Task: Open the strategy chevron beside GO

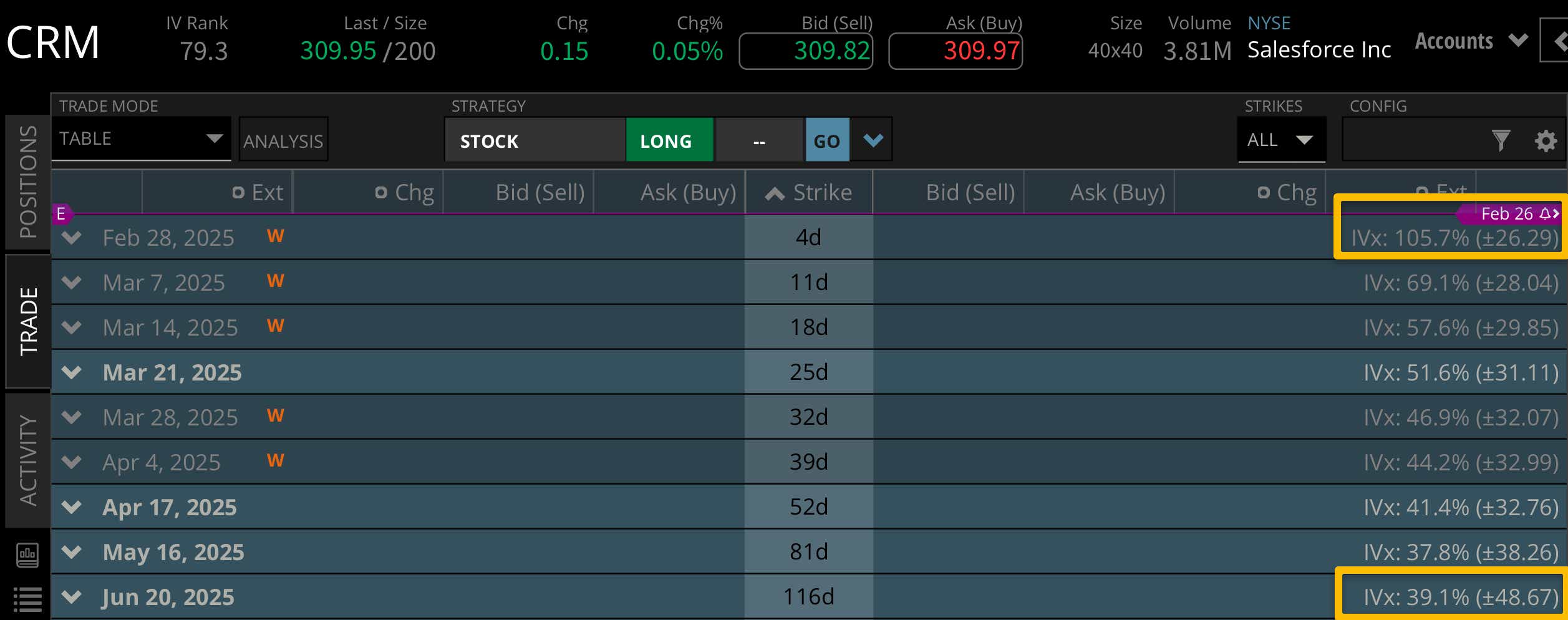Action: pos(872,140)
